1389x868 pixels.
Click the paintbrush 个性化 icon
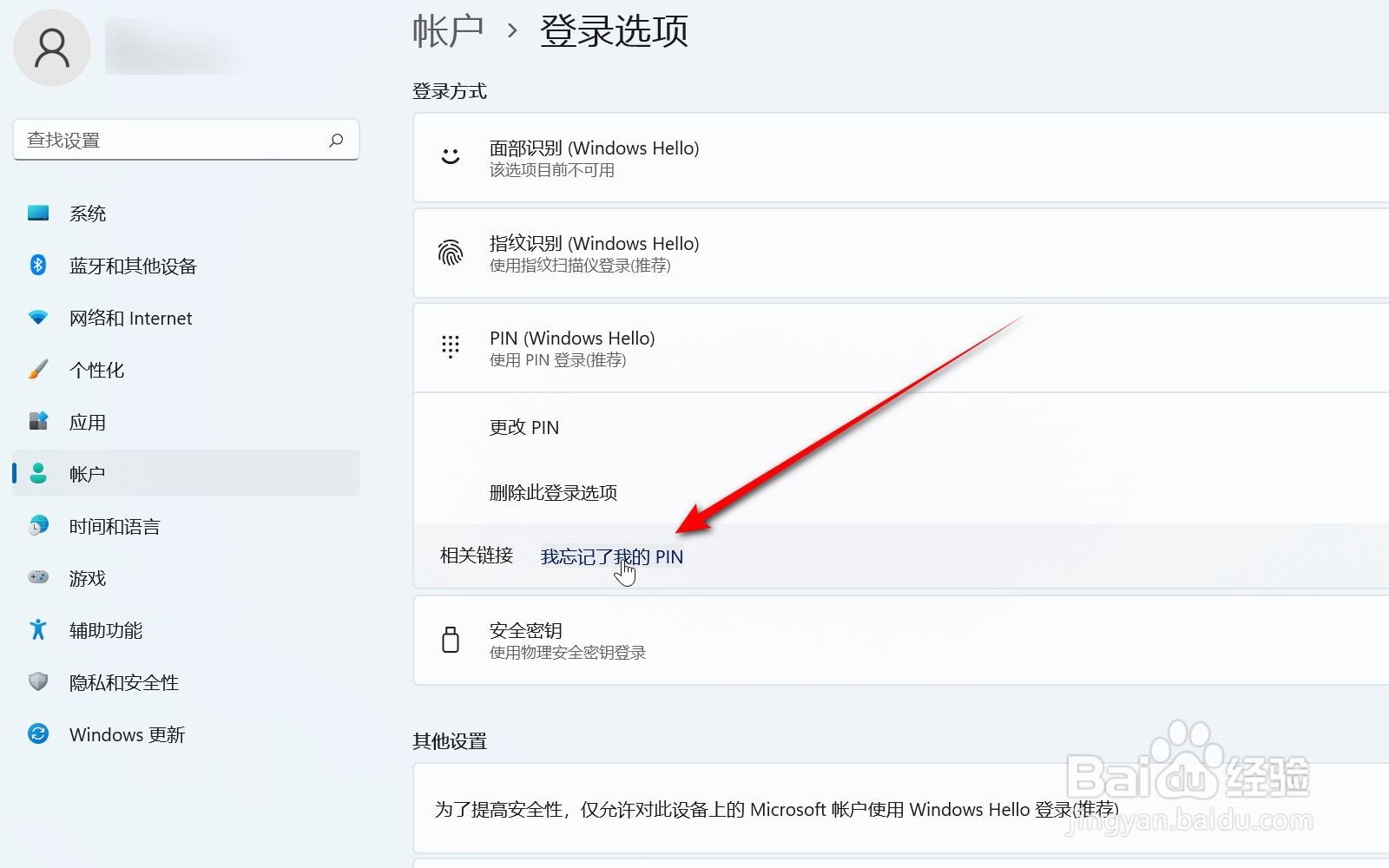(x=38, y=370)
